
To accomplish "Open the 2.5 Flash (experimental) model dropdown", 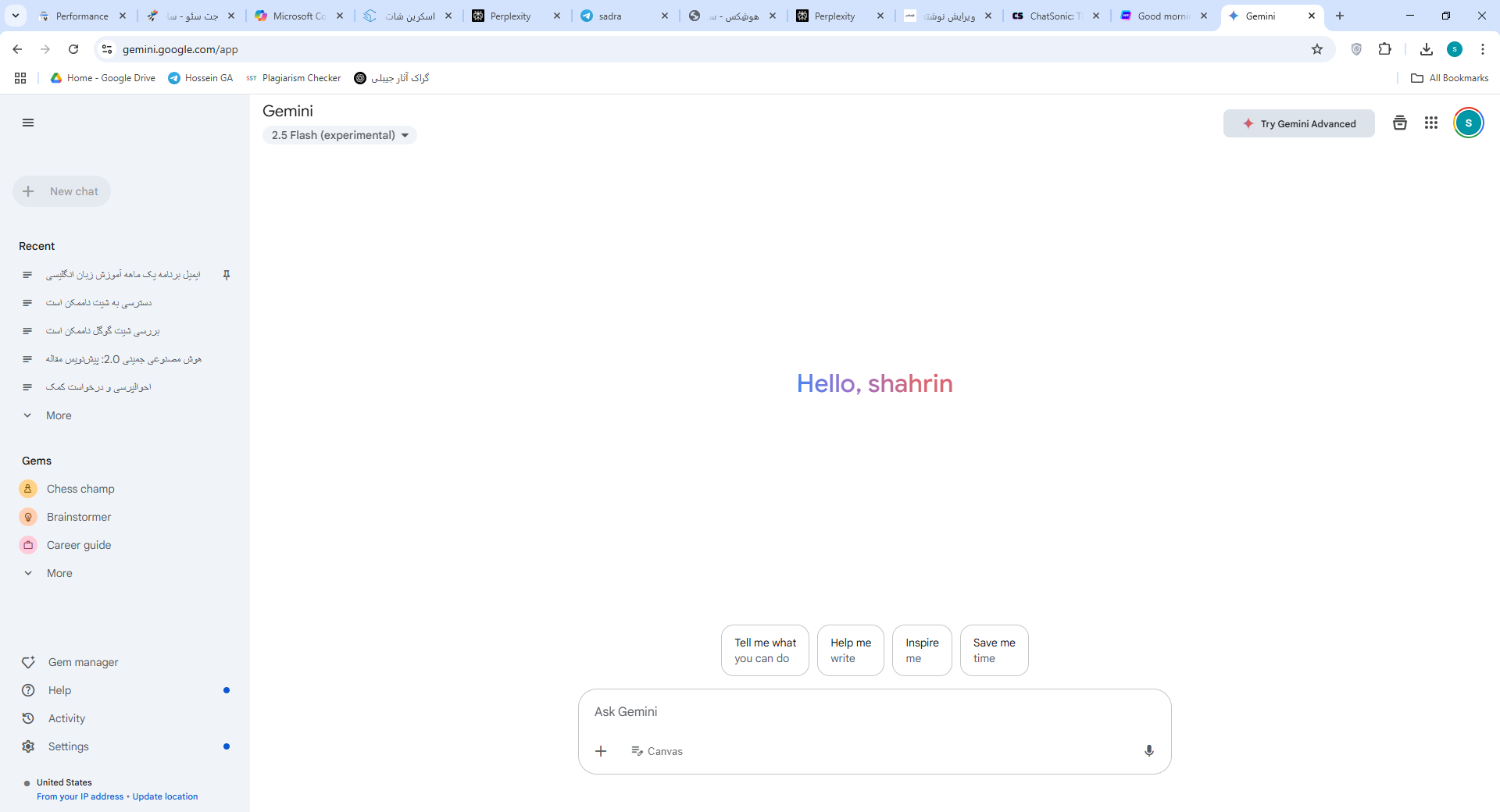I will [340, 135].
